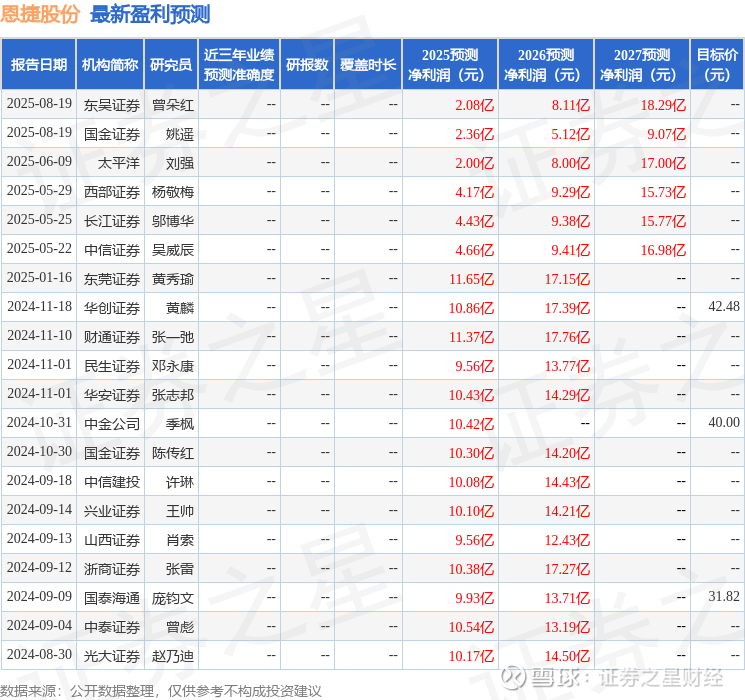This screenshot has width=745, height=700.
Task: Select the 财通证券 institution cell
Action: (x=112, y=337)
